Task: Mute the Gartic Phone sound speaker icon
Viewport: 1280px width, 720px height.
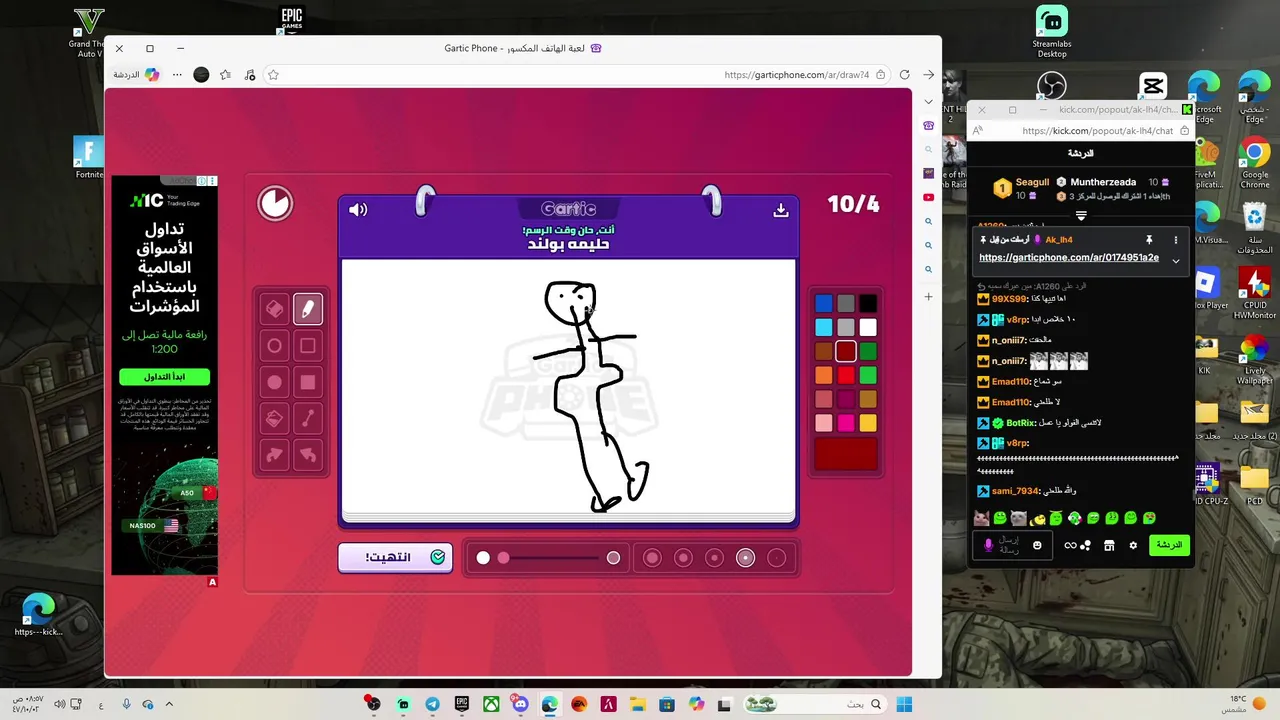Action: tap(358, 209)
